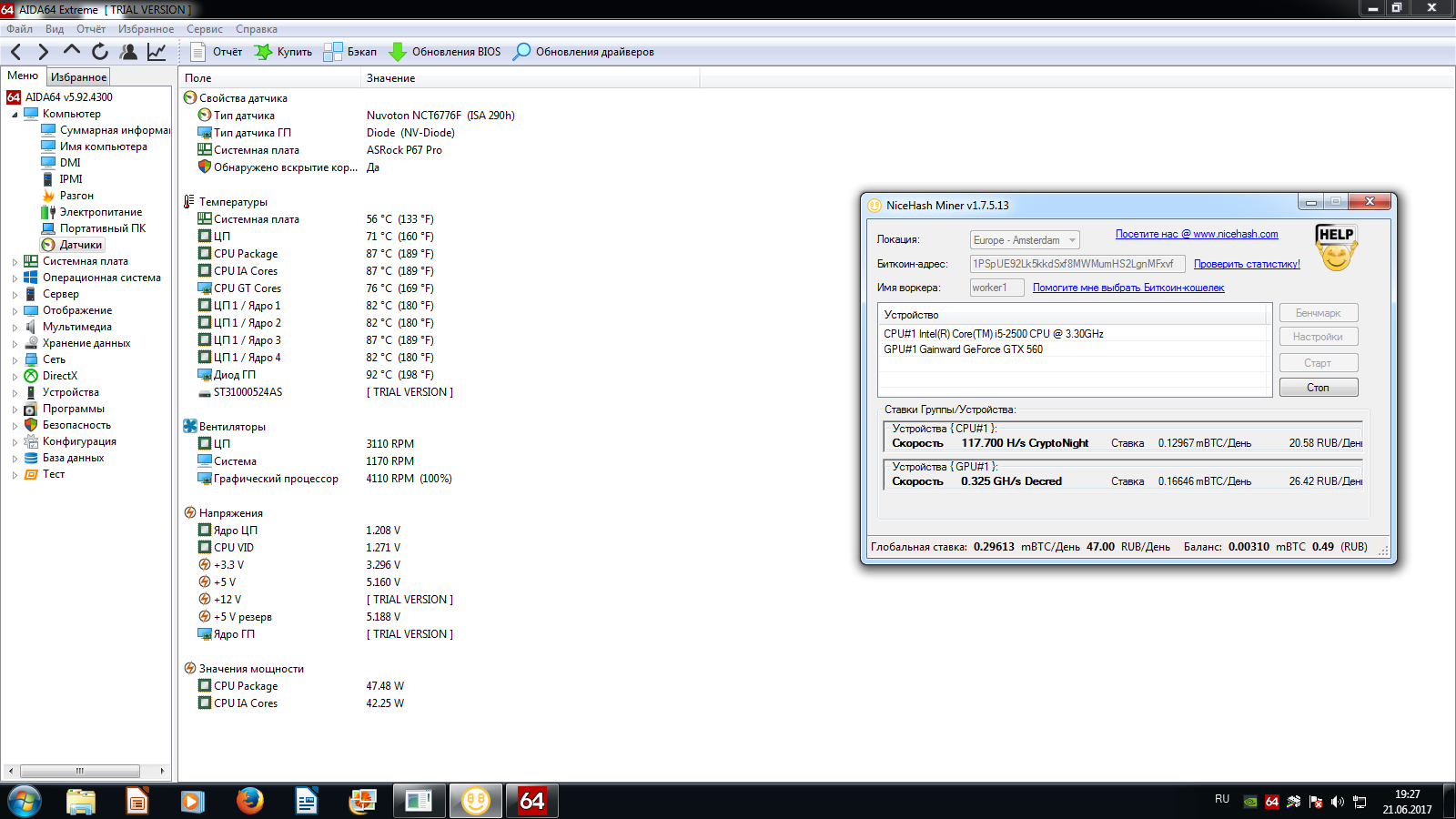Click the Биткоин-адрес field in NiceHash
Viewport: 1456px width, 819px height.
coord(1077,264)
